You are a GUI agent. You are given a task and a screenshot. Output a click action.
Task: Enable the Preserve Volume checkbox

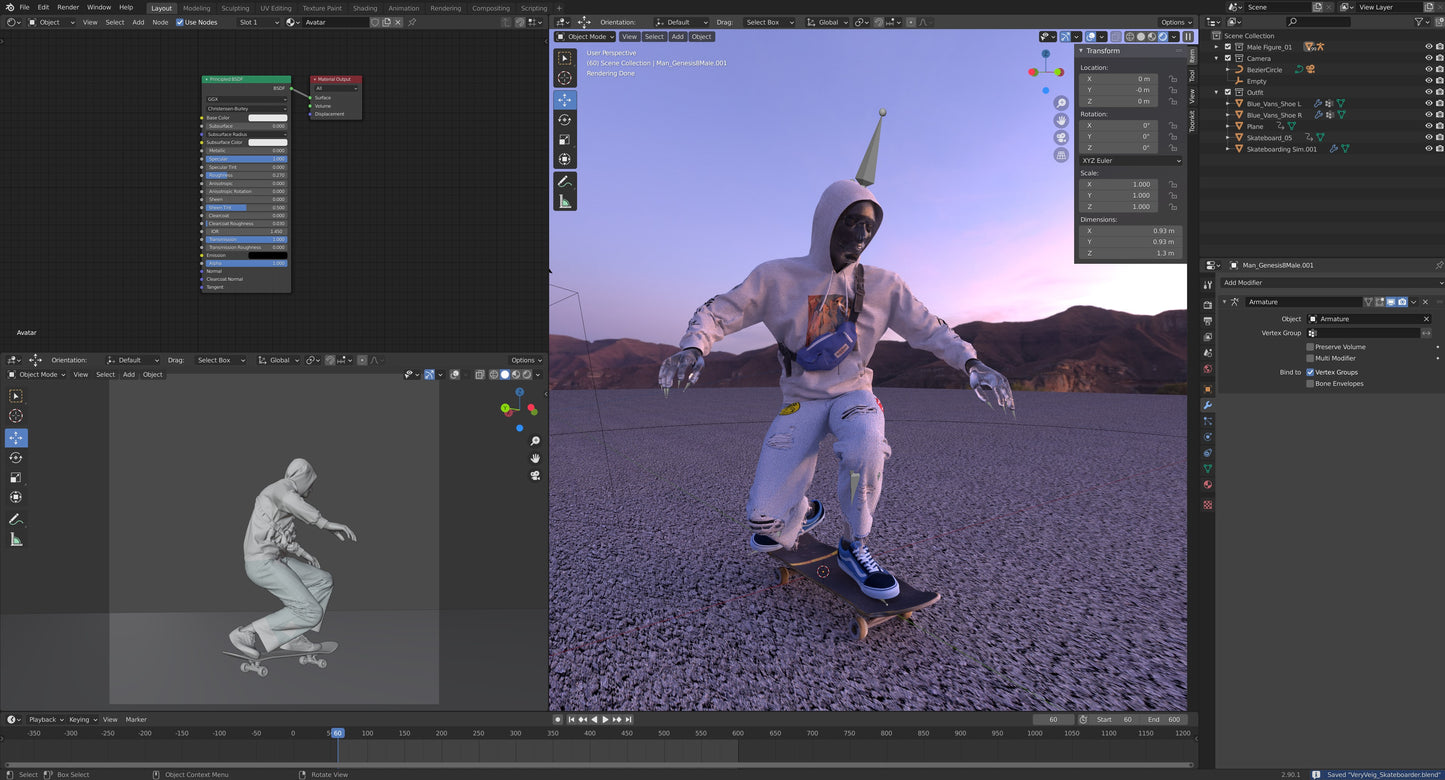(1310, 347)
